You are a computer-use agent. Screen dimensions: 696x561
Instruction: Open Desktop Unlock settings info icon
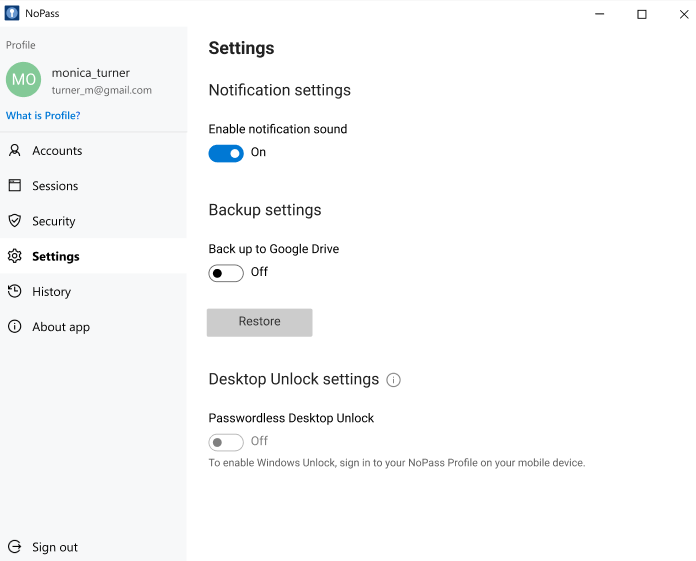[393, 380]
